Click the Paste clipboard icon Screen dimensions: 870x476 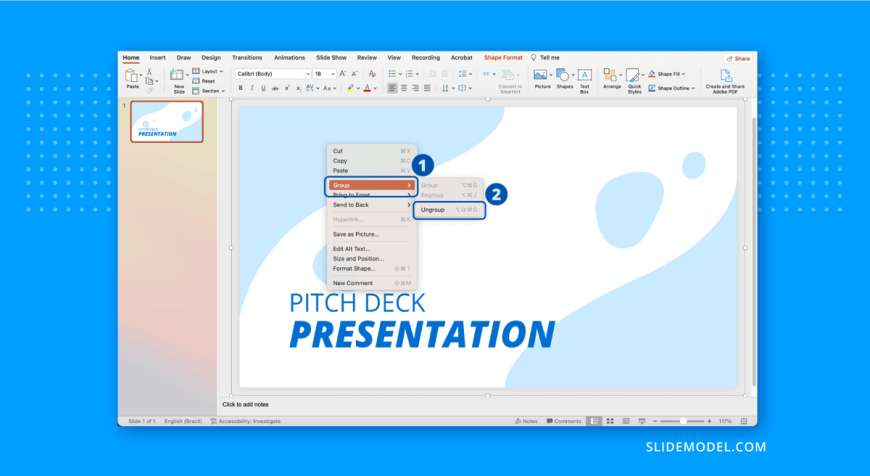click(x=131, y=76)
